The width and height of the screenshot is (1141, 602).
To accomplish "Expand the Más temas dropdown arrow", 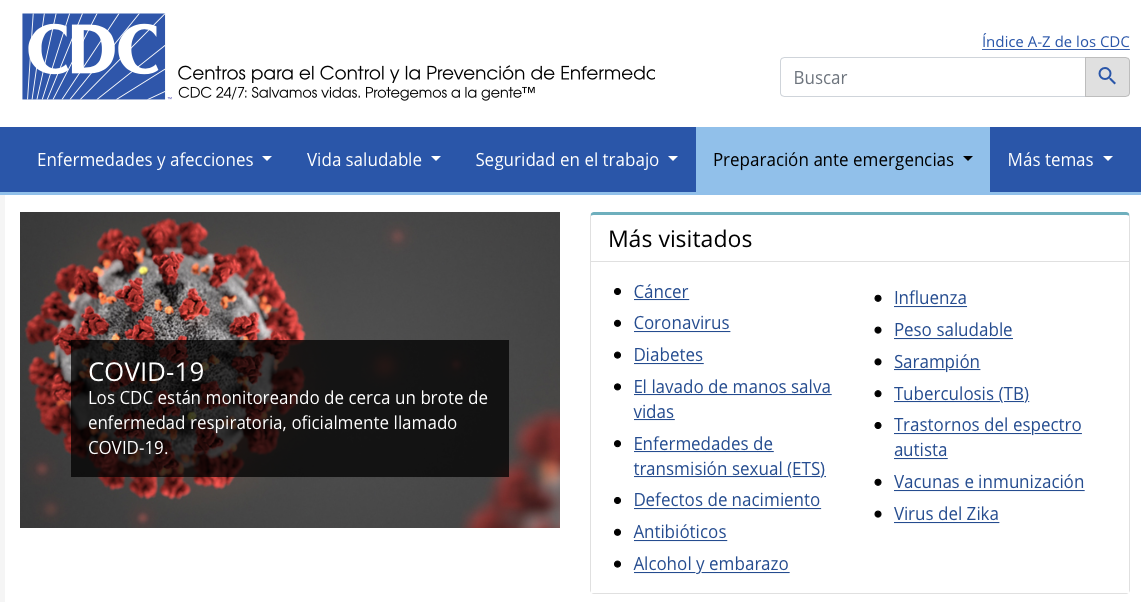I will [1108, 159].
